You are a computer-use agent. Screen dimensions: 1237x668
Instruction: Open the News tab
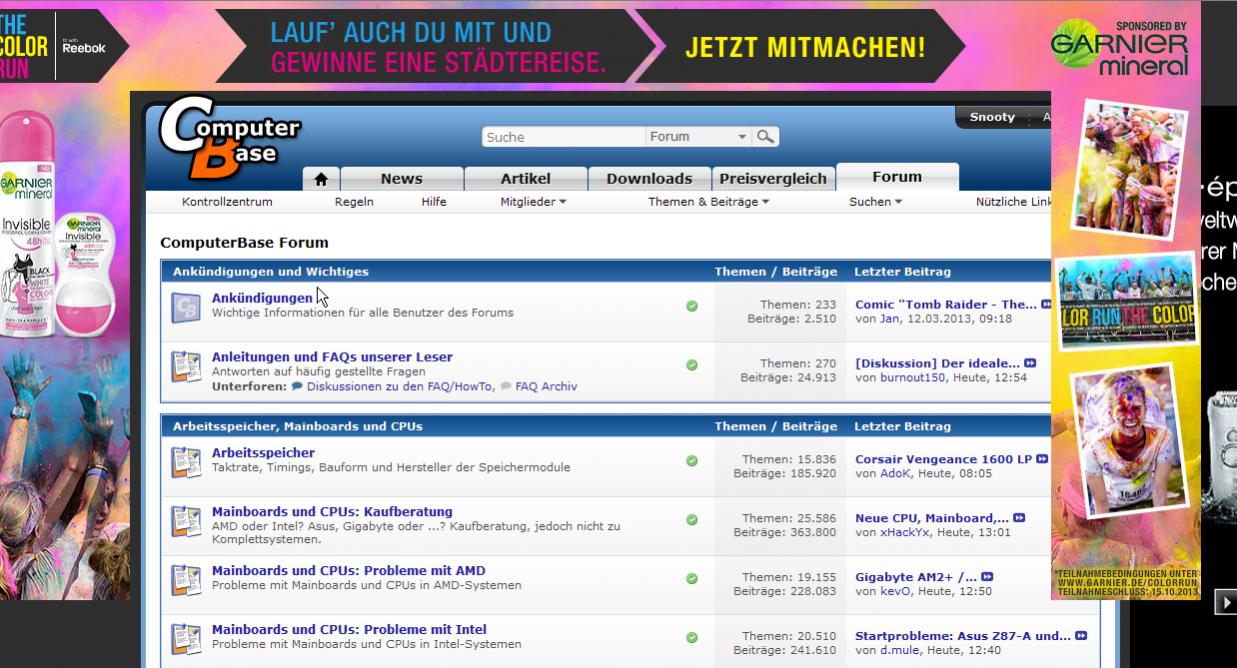(x=401, y=179)
